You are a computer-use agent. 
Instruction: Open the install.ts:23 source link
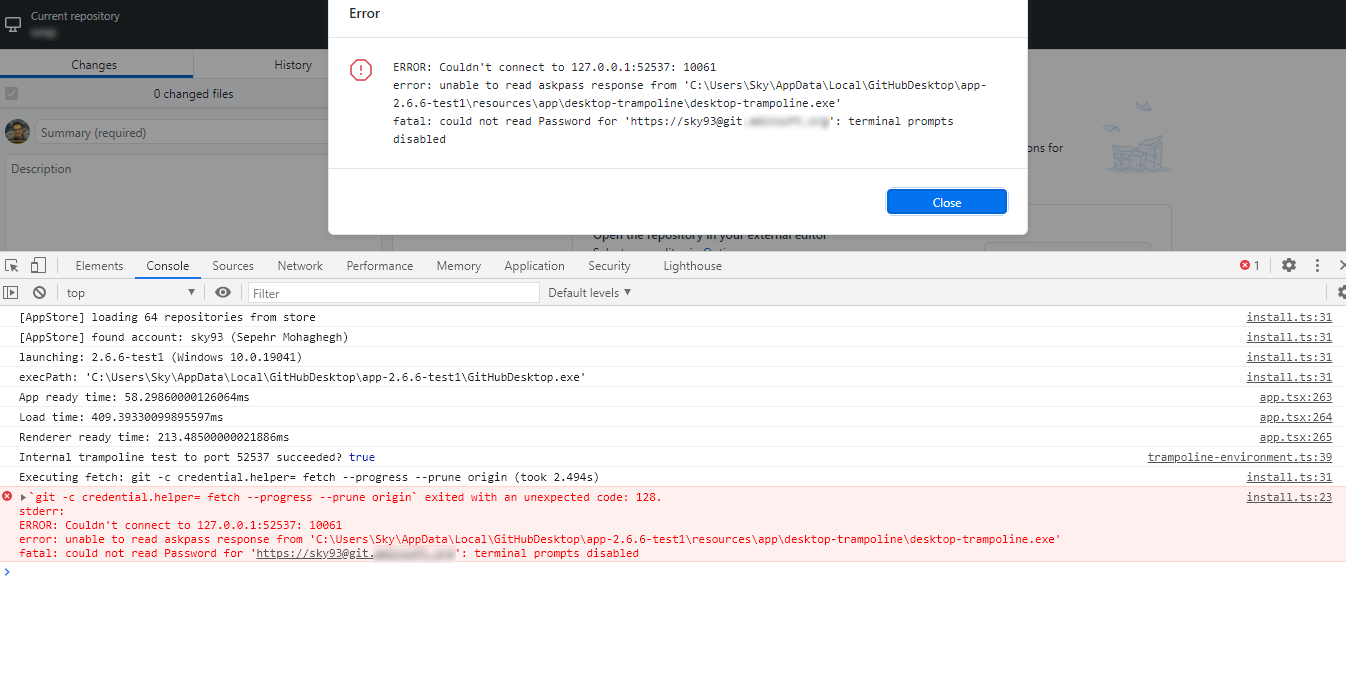(x=1289, y=496)
